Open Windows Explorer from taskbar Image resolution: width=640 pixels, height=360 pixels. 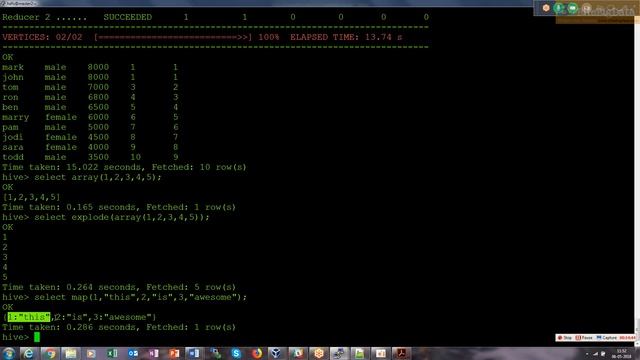71,353
